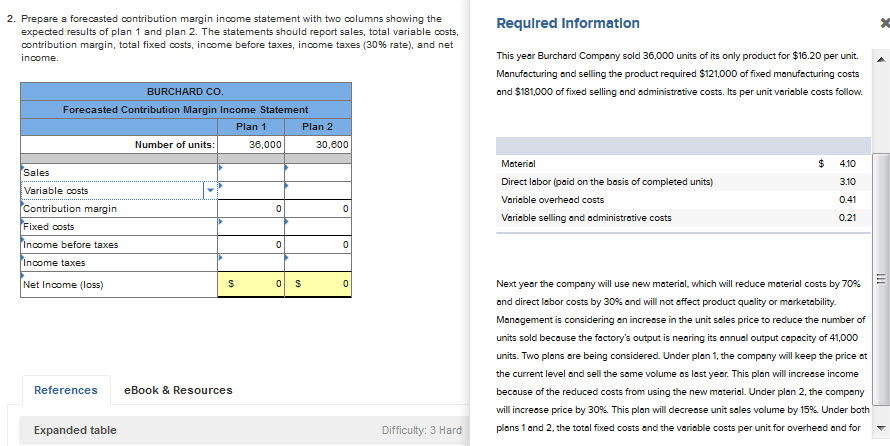Click the Material value 4.10

pyautogui.click(x=847, y=163)
